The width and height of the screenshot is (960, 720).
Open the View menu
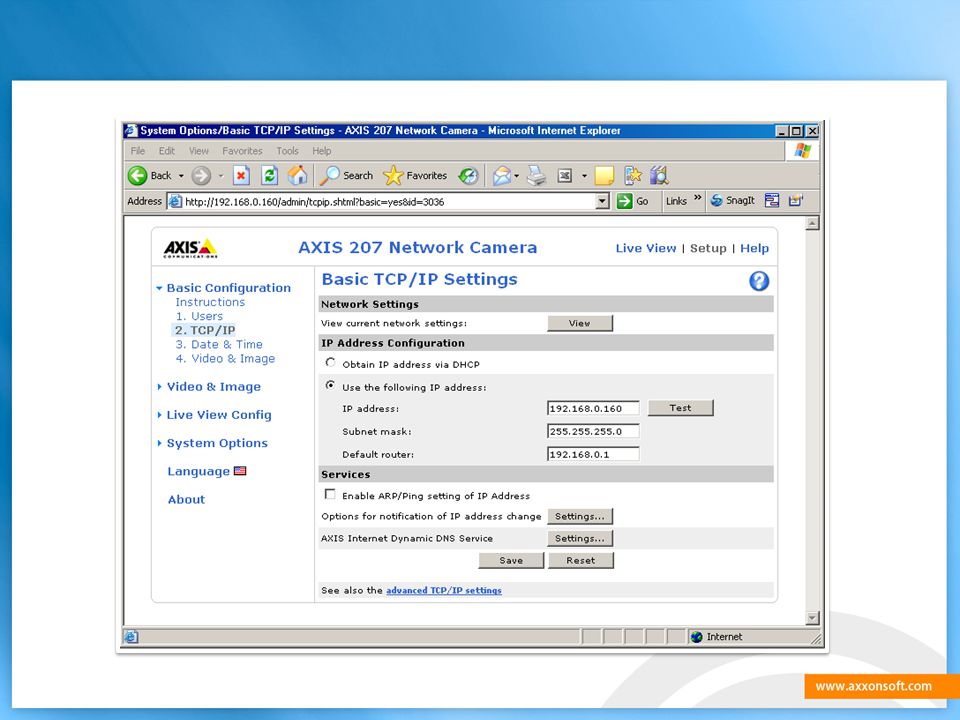click(x=198, y=151)
